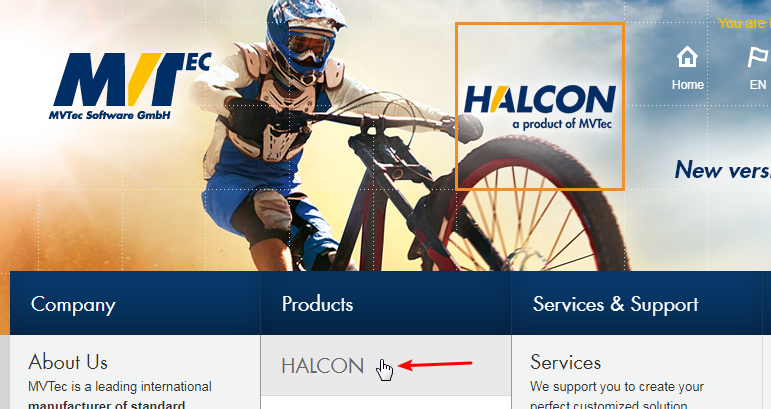Click the 'About Us' heading
The image size is (771, 409).
[68, 362]
